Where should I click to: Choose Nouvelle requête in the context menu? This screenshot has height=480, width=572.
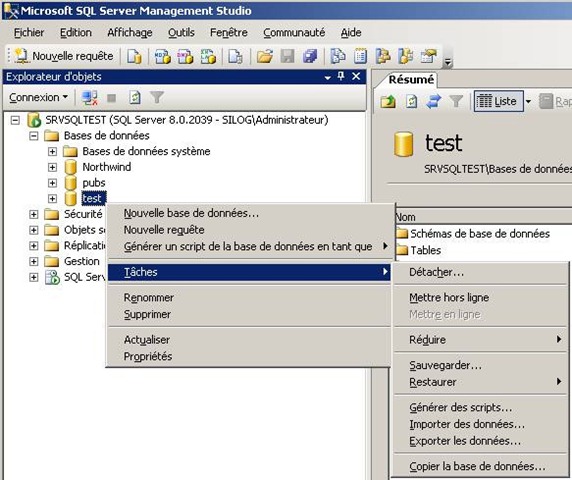[x=249, y=230]
